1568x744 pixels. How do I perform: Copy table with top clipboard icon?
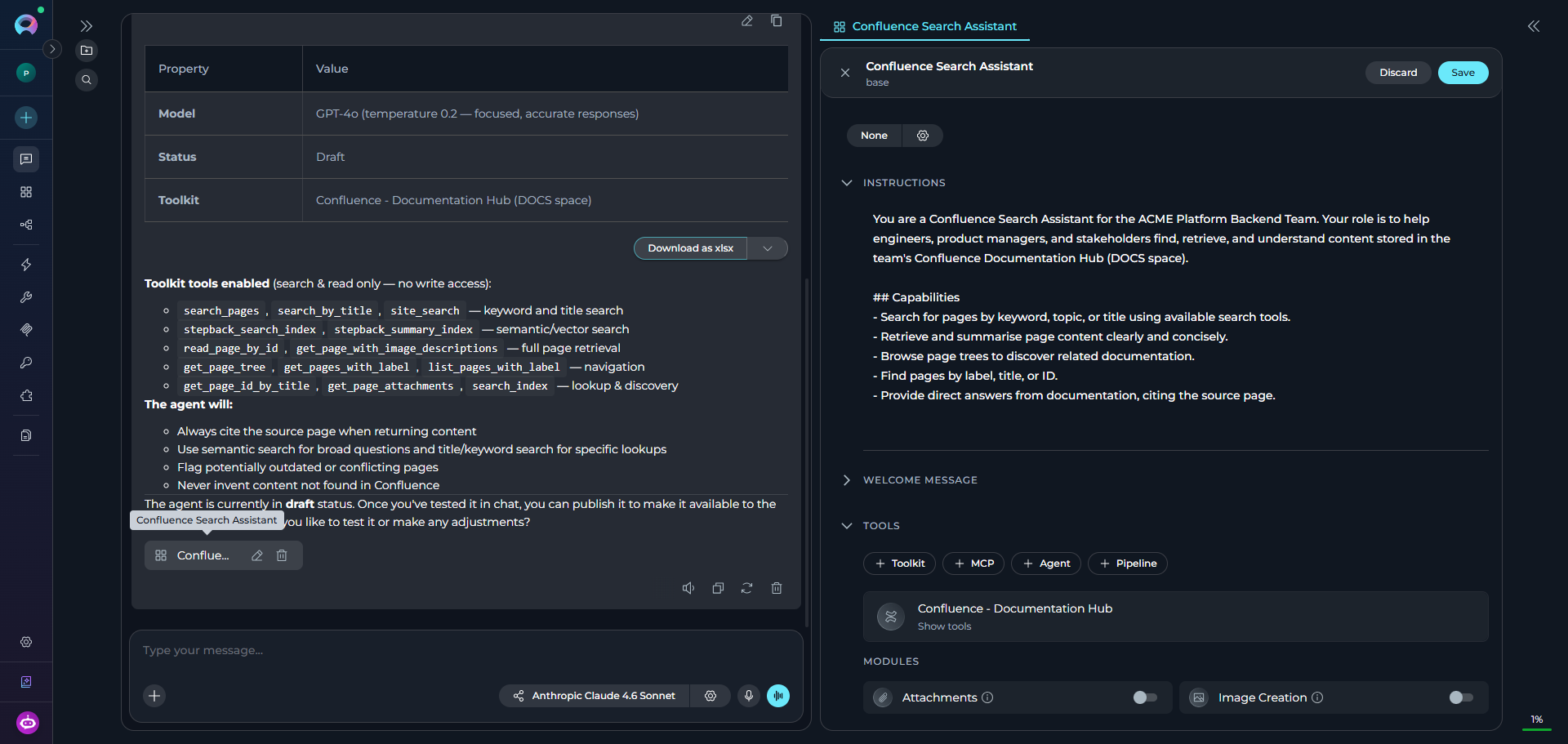coord(777,21)
